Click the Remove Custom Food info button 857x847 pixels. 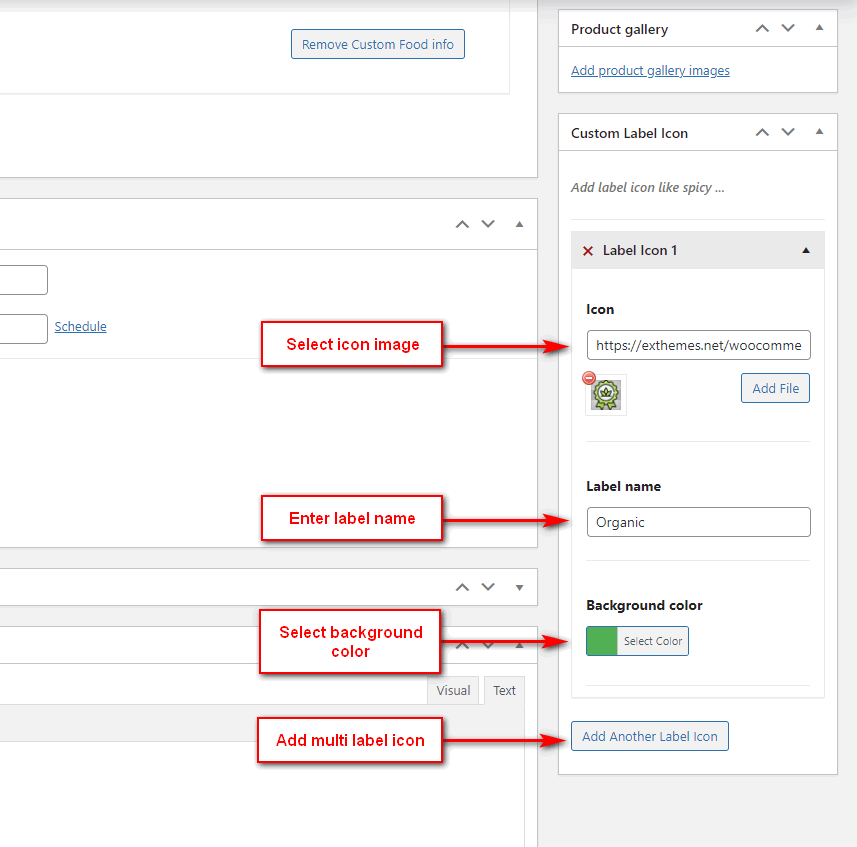tap(378, 44)
